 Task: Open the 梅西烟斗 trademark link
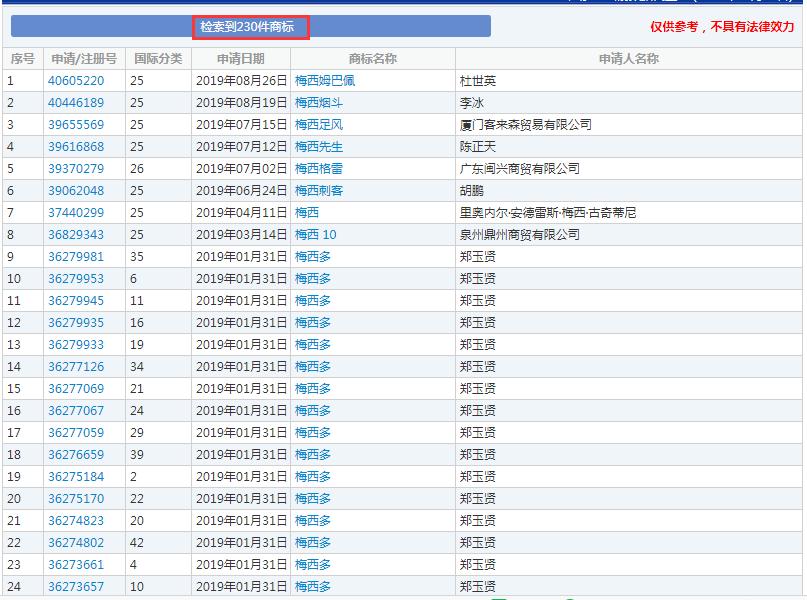pyautogui.click(x=318, y=102)
